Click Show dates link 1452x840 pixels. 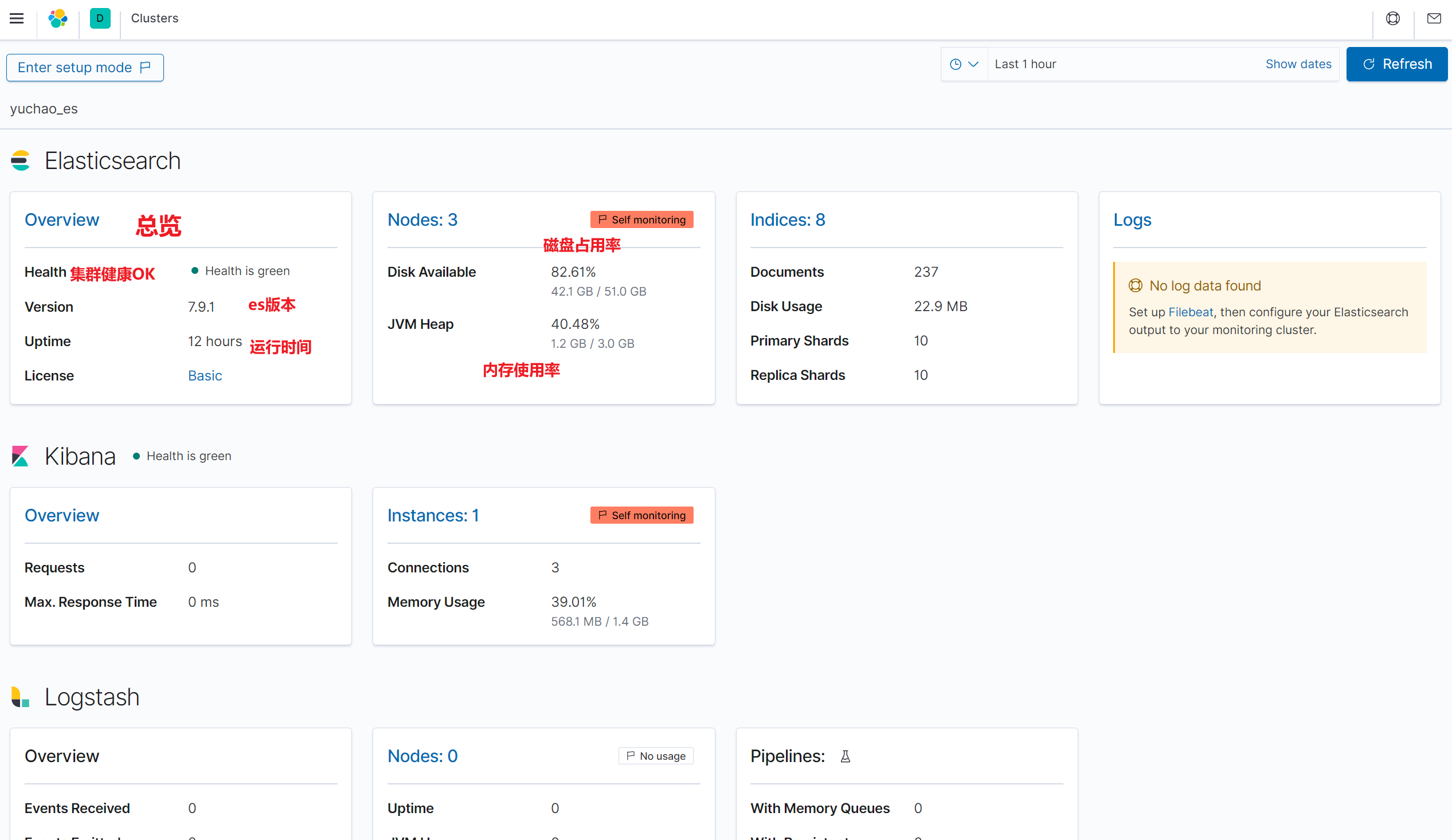[x=1298, y=64]
